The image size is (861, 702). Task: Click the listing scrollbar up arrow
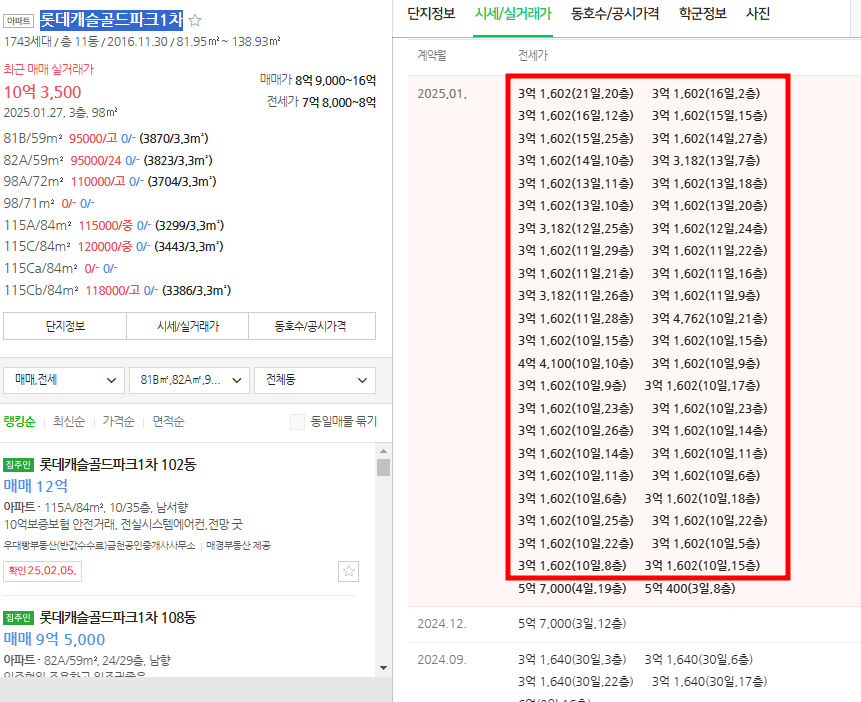[x=383, y=451]
